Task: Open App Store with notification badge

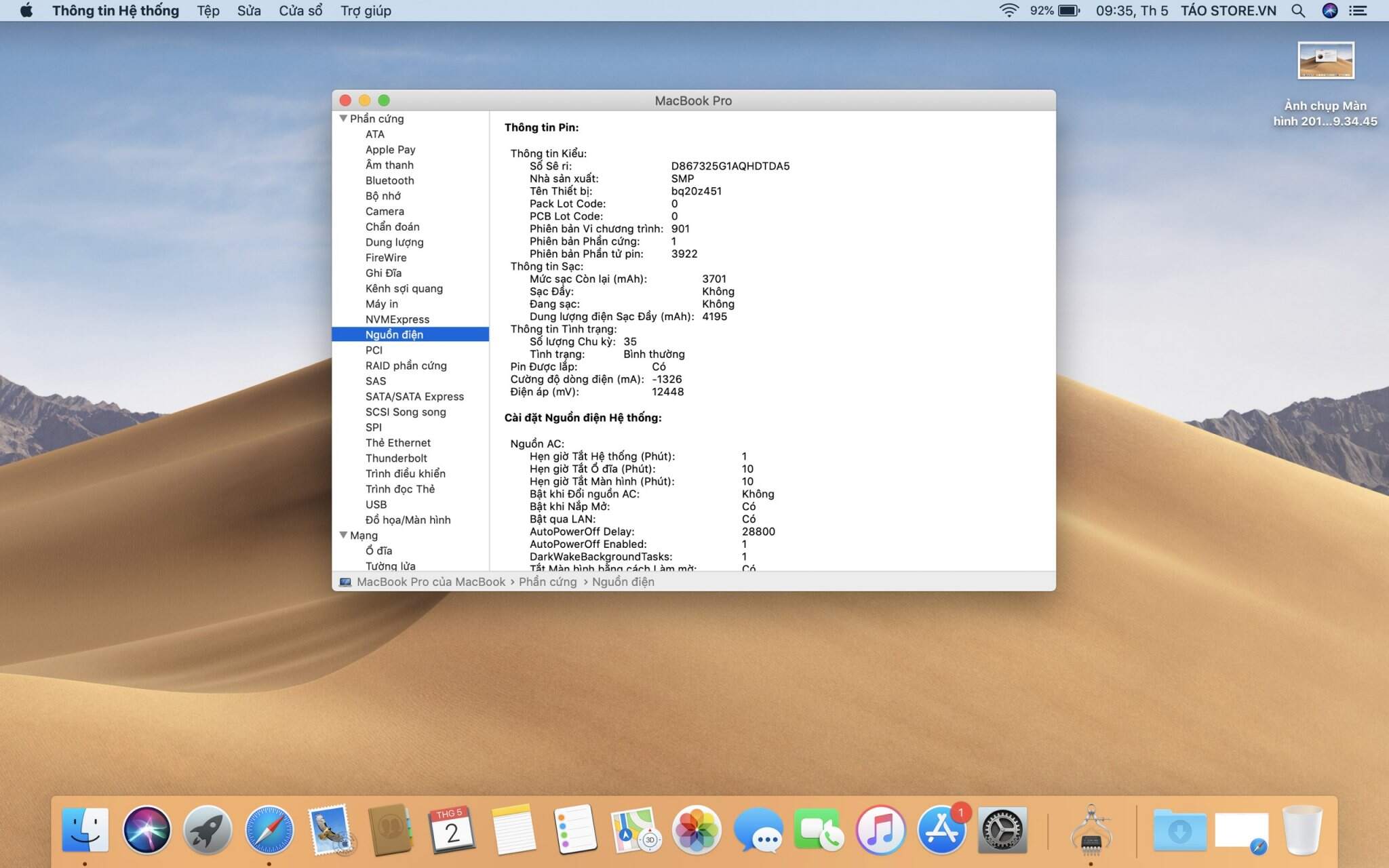Action: point(941,829)
